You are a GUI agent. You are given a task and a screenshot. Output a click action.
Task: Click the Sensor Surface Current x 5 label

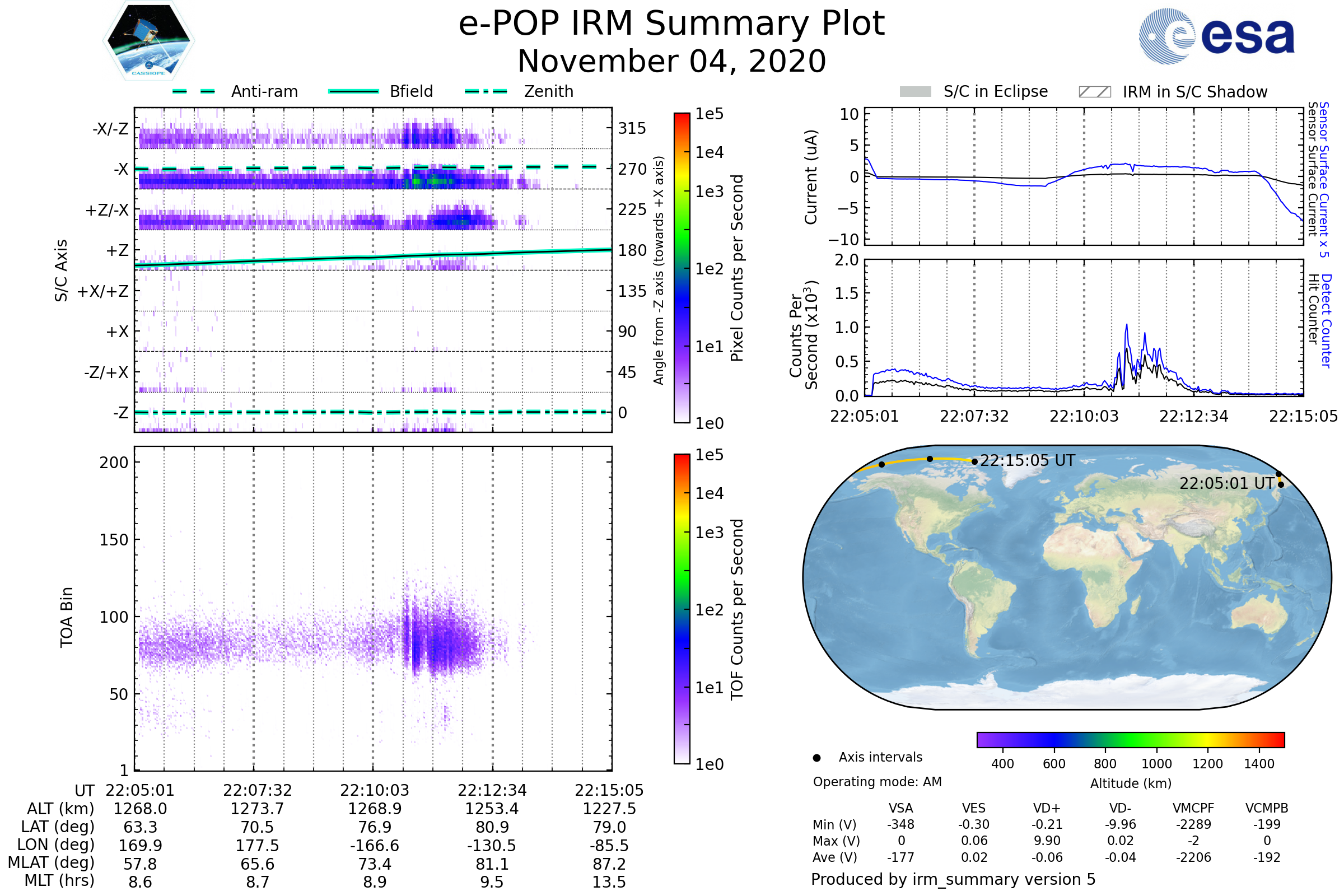(x=1323, y=179)
